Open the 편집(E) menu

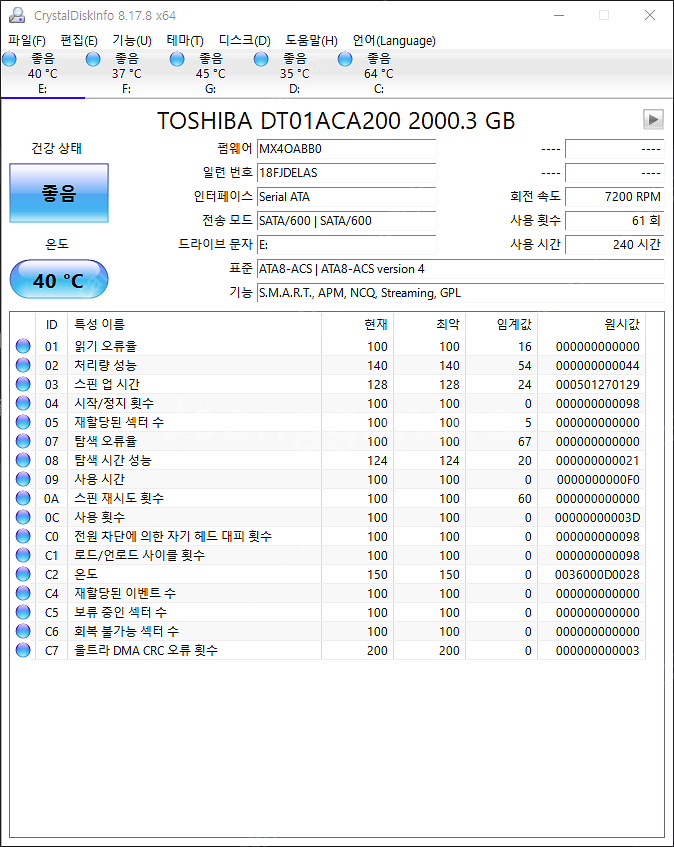(79, 41)
